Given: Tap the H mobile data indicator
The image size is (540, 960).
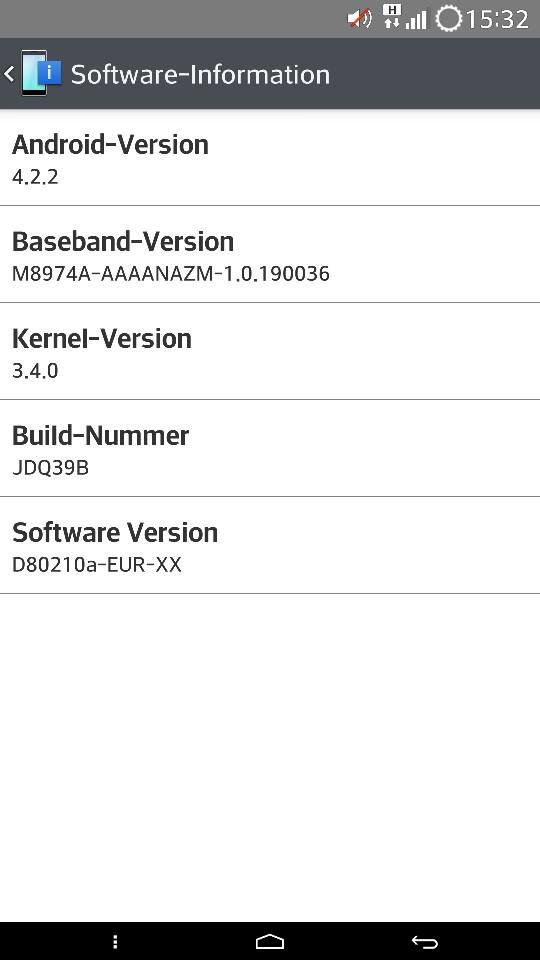Looking at the screenshot, I should [392, 16].
